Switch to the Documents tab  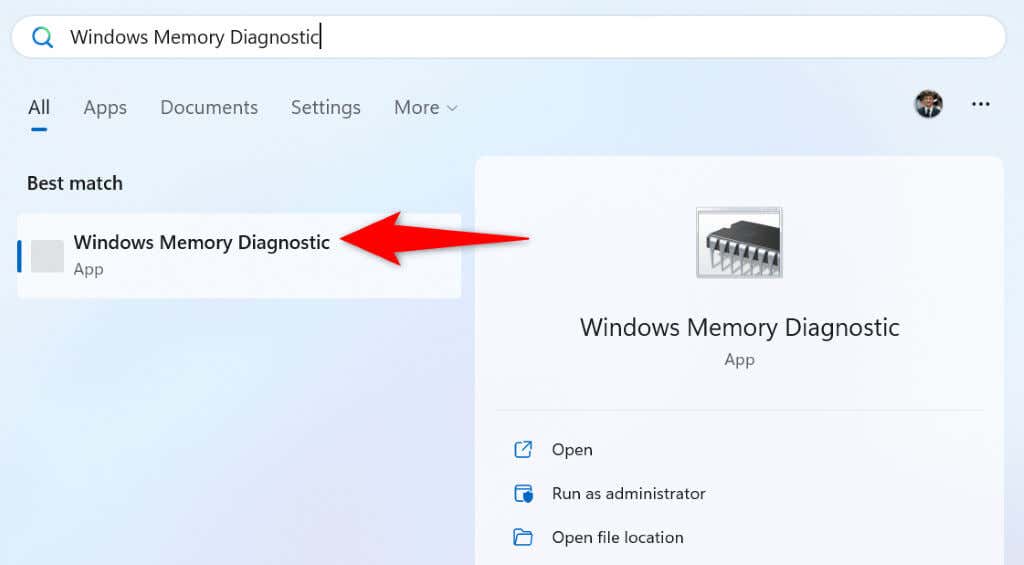[209, 107]
